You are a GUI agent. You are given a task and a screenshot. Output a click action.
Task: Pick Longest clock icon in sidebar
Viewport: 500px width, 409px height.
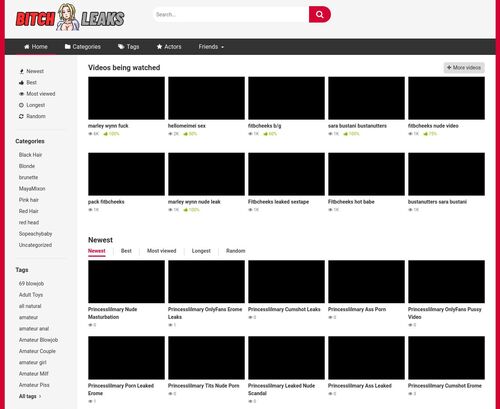click(32, 105)
